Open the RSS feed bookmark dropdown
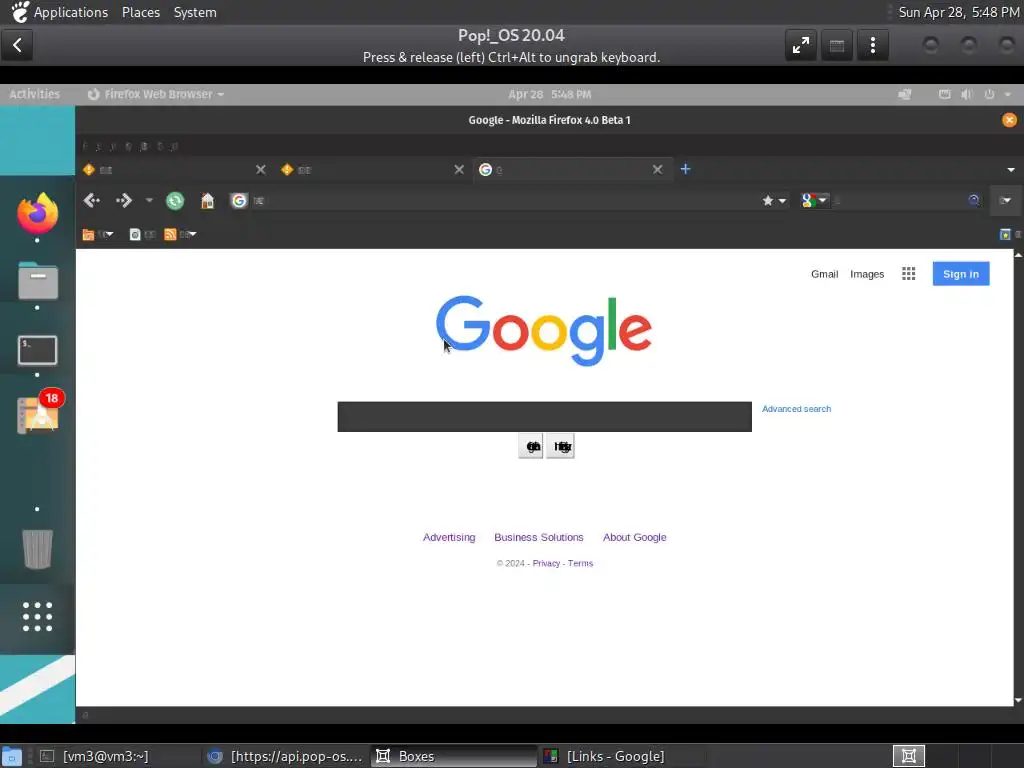The image size is (1024, 768). (180, 234)
